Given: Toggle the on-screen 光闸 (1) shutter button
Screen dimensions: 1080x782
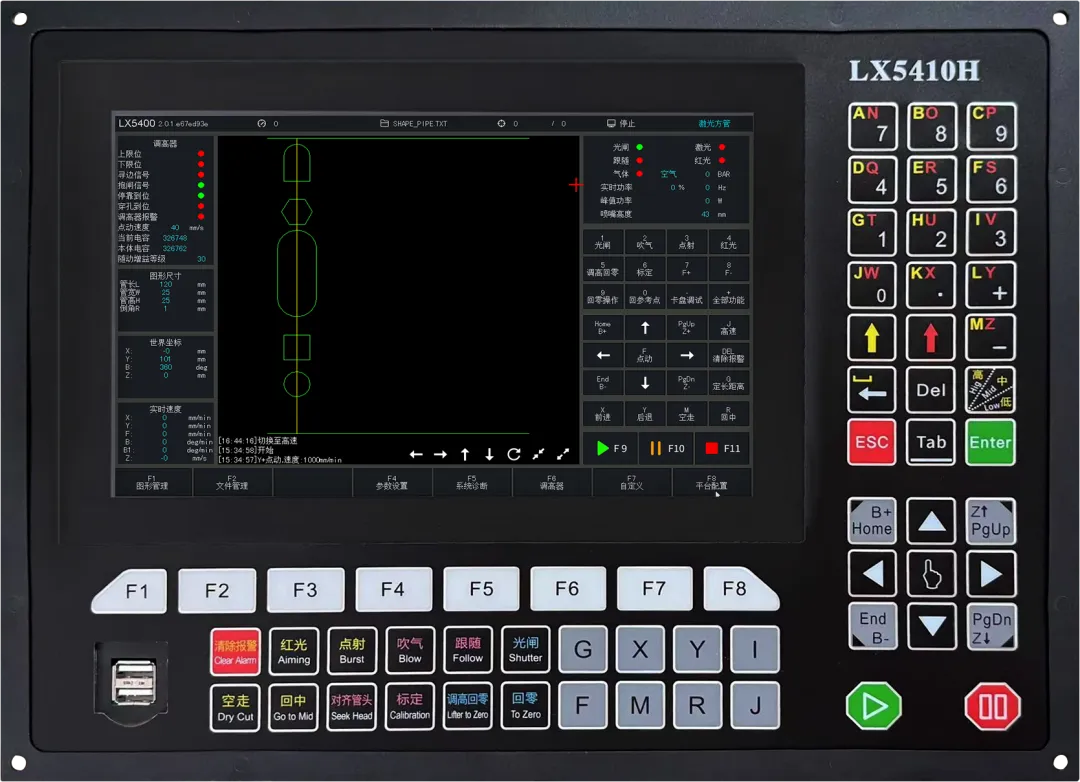Looking at the screenshot, I should 603,242.
